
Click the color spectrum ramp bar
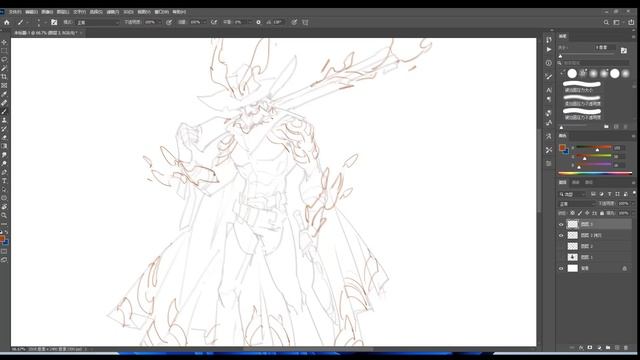point(595,173)
